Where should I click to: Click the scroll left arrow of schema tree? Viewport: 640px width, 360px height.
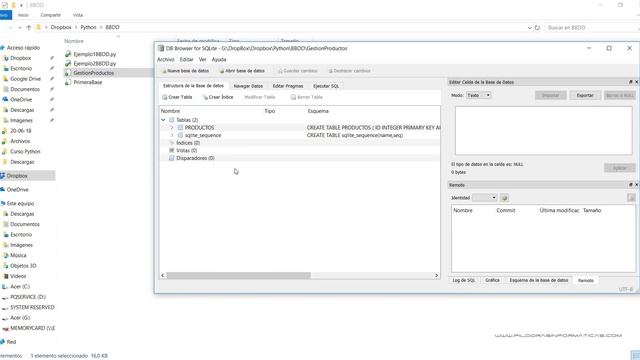click(163, 276)
